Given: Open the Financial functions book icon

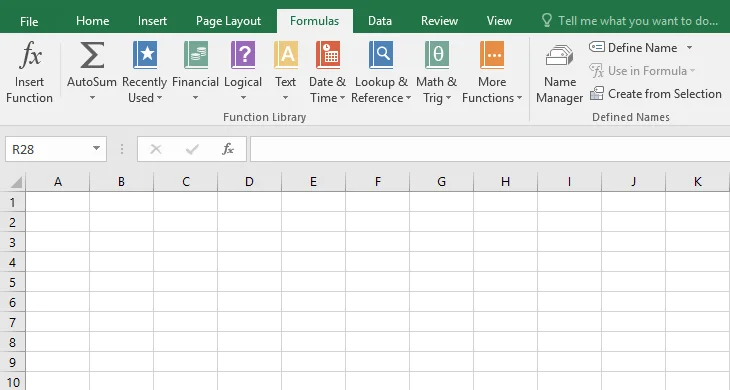Looking at the screenshot, I should [x=196, y=55].
